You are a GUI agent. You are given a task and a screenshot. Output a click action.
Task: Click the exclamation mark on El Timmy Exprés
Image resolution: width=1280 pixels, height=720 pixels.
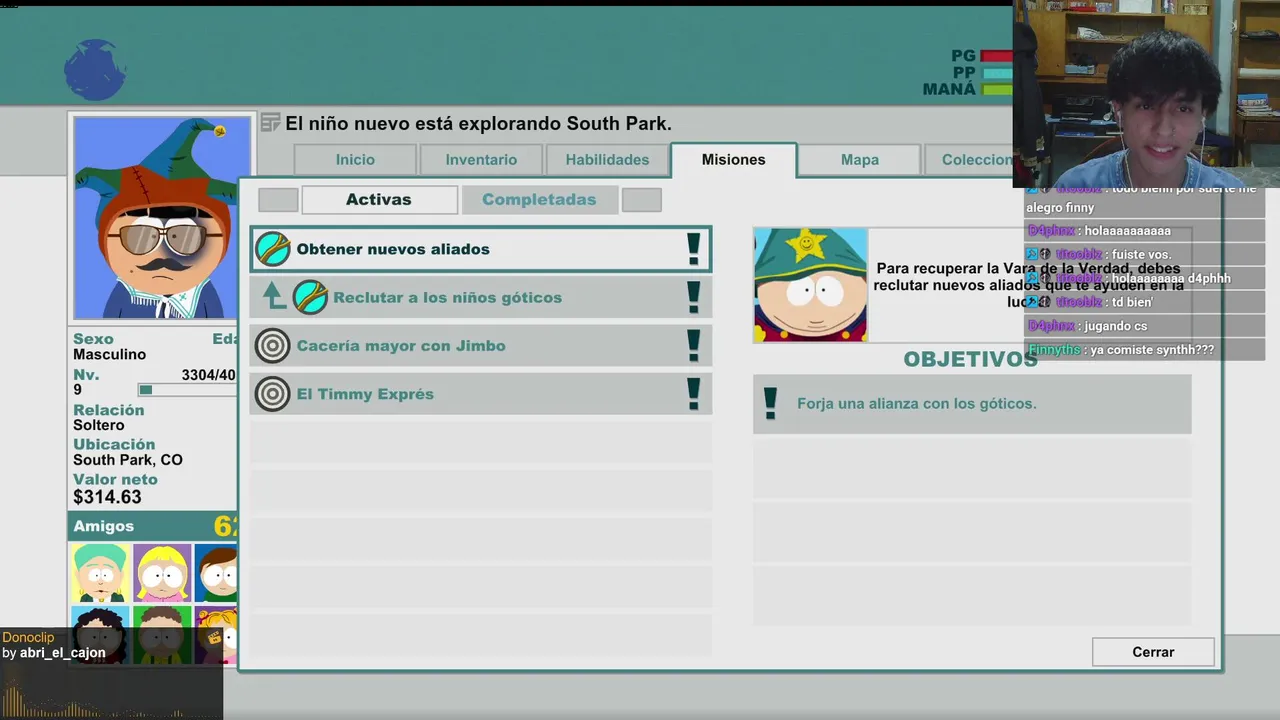[693, 393]
